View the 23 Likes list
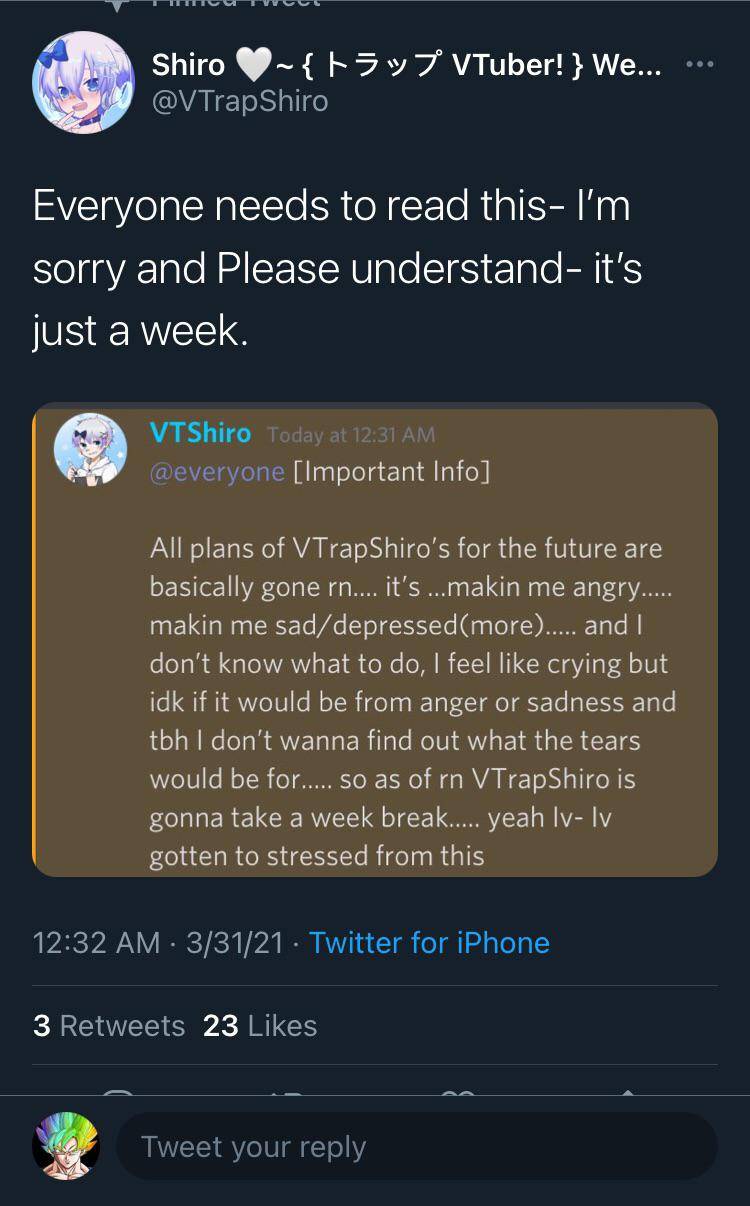The image size is (750, 1206). tap(260, 1026)
